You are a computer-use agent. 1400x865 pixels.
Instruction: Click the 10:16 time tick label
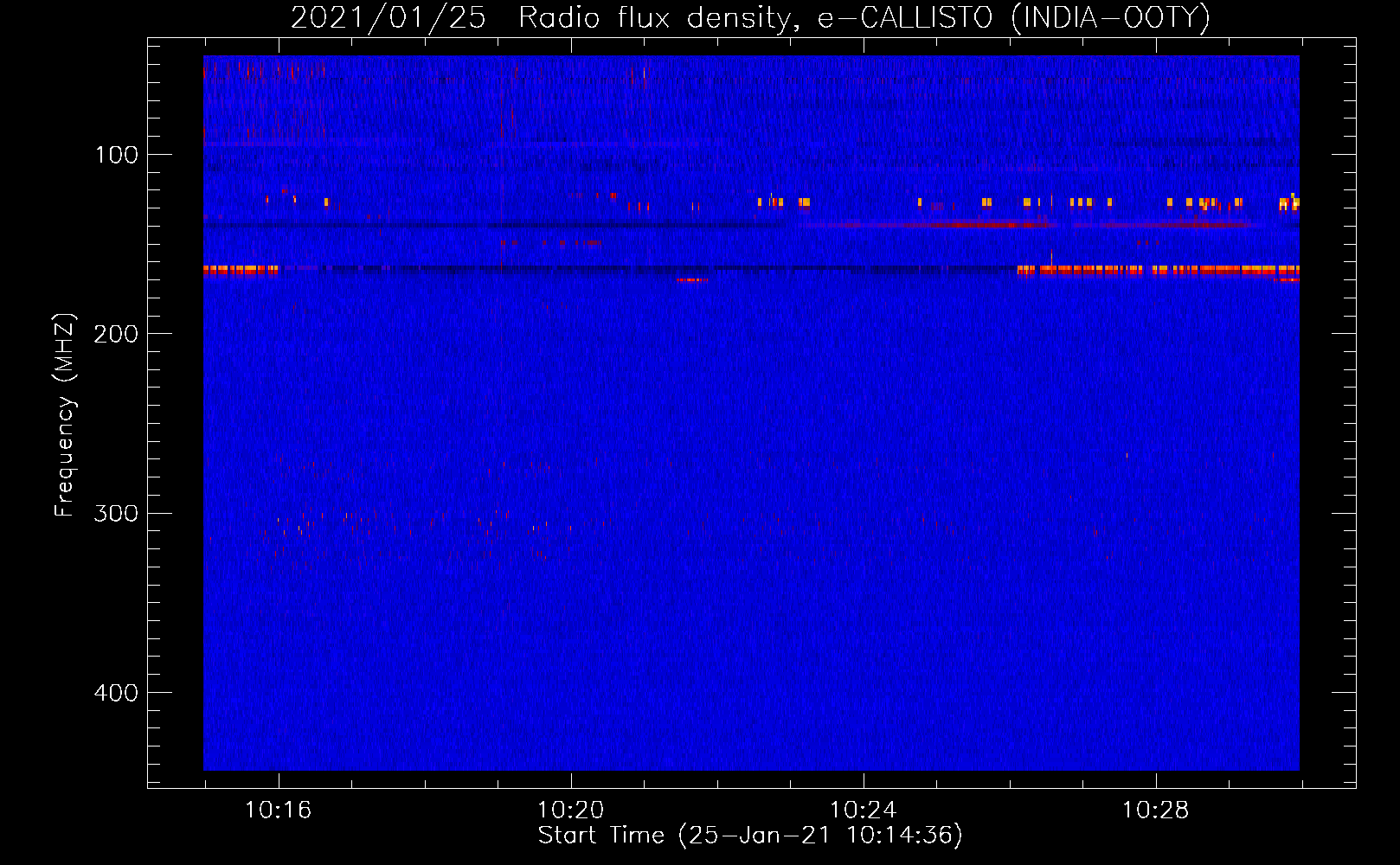pyautogui.click(x=278, y=811)
